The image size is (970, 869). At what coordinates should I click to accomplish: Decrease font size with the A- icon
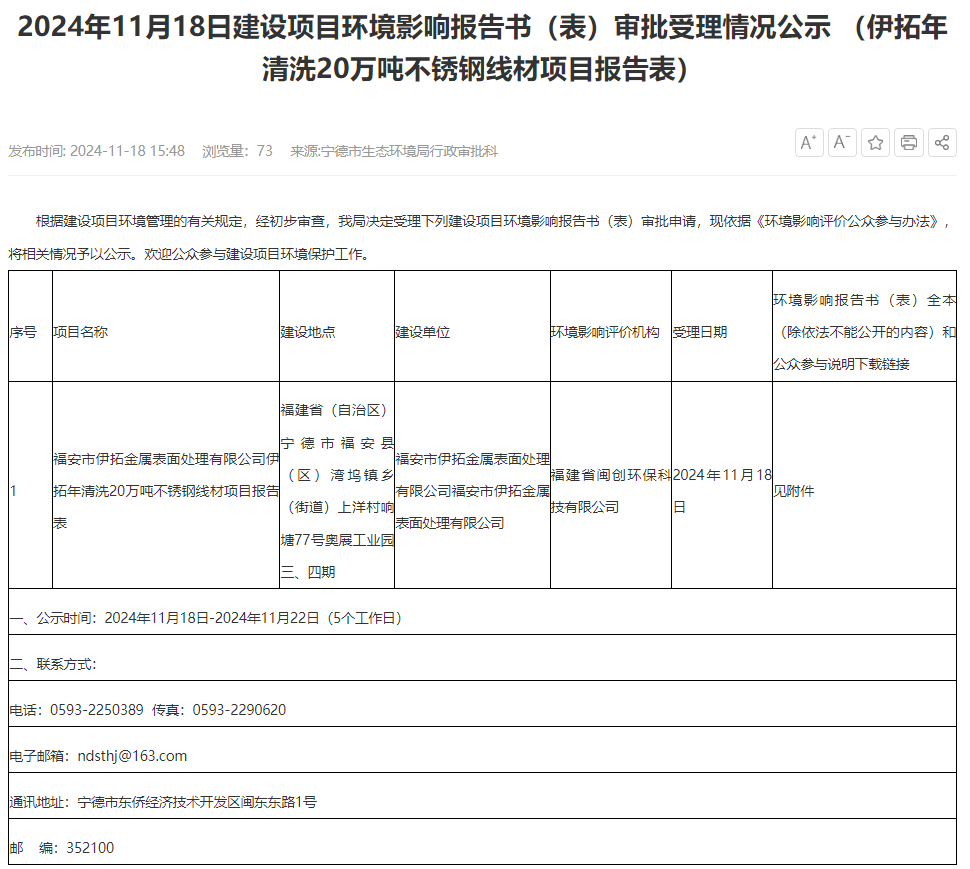pos(842,143)
